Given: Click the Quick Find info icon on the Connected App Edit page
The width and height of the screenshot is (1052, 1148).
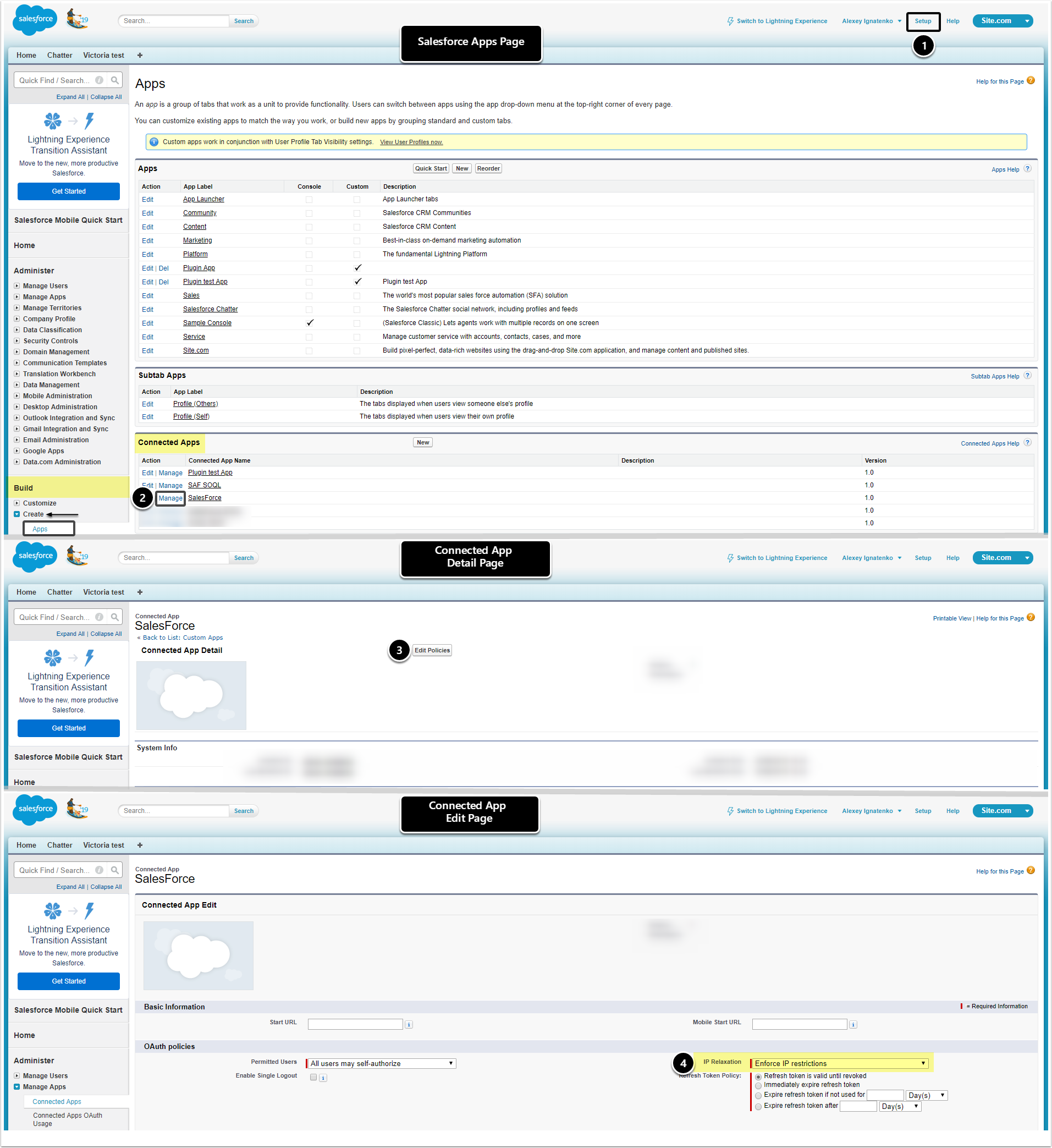Looking at the screenshot, I should (99, 870).
